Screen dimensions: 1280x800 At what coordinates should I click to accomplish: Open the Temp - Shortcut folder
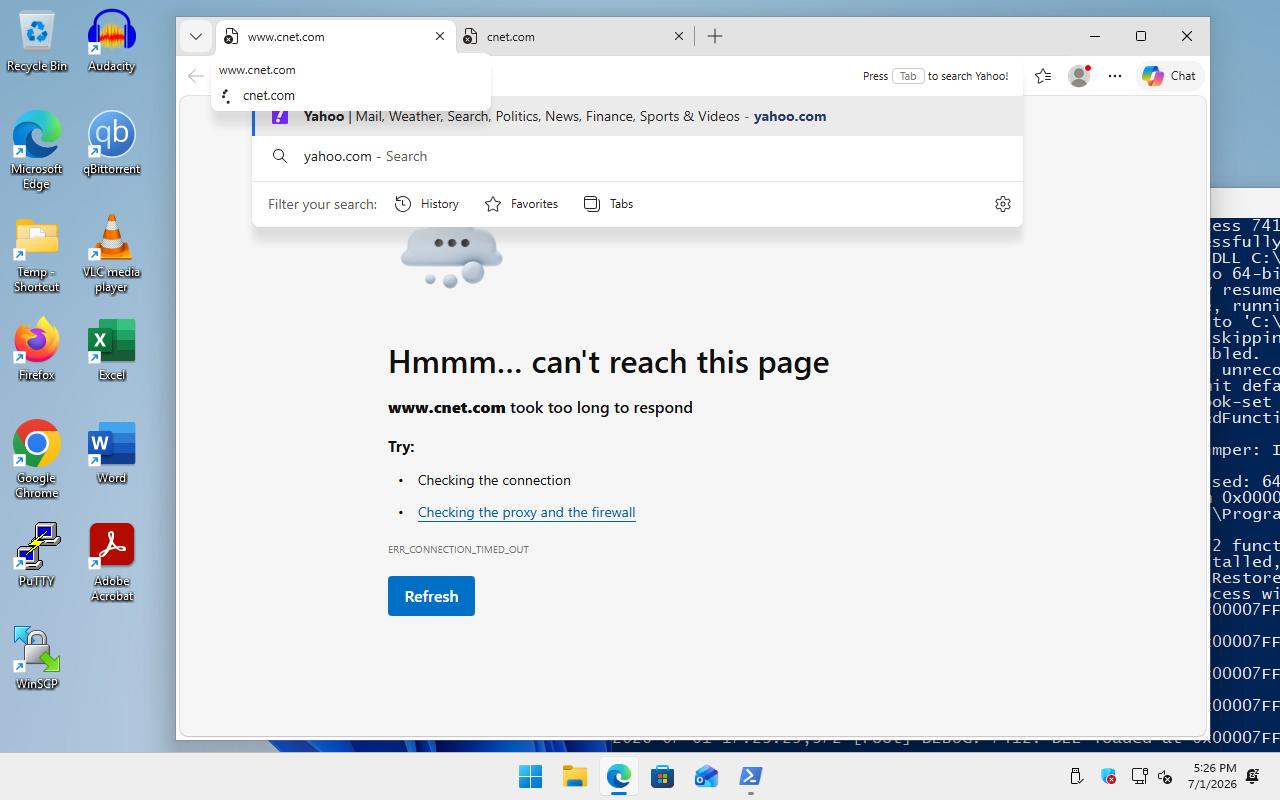pyautogui.click(x=37, y=254)
